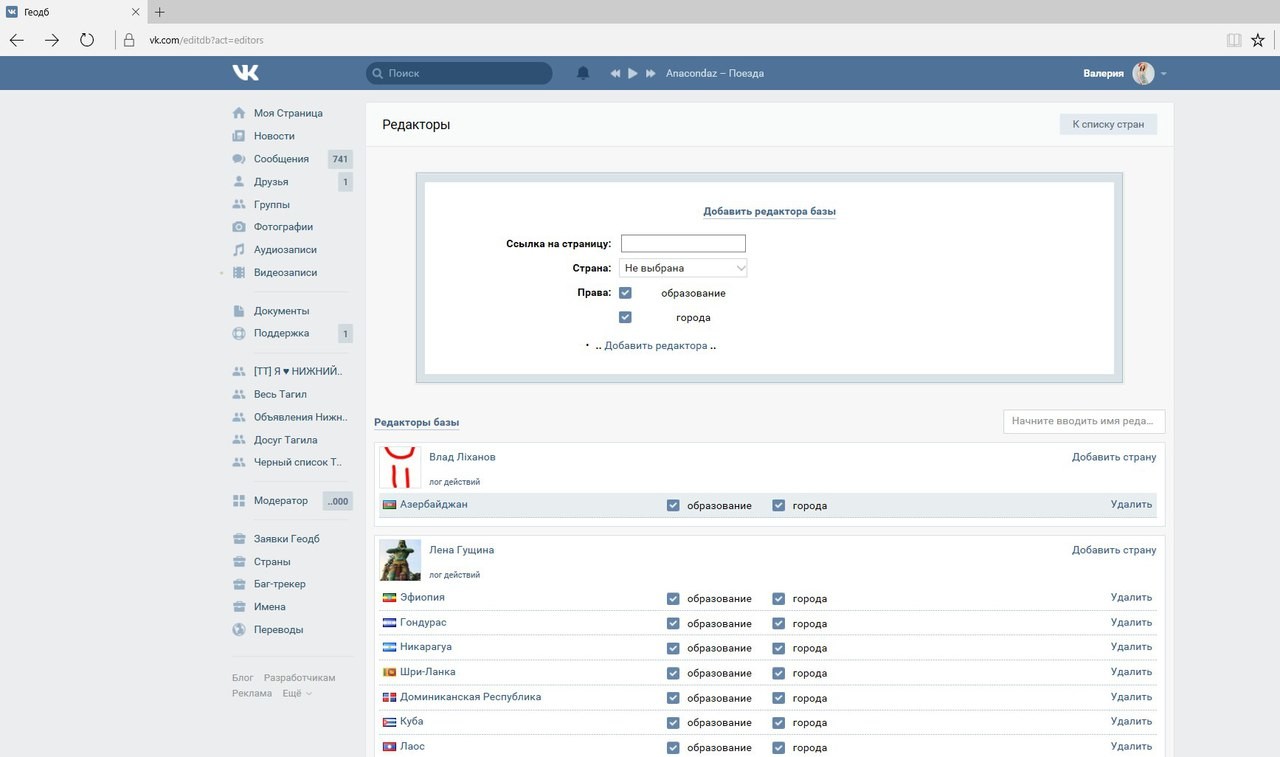Open notifications bell in the header
1280x757 pixels.
583,73
